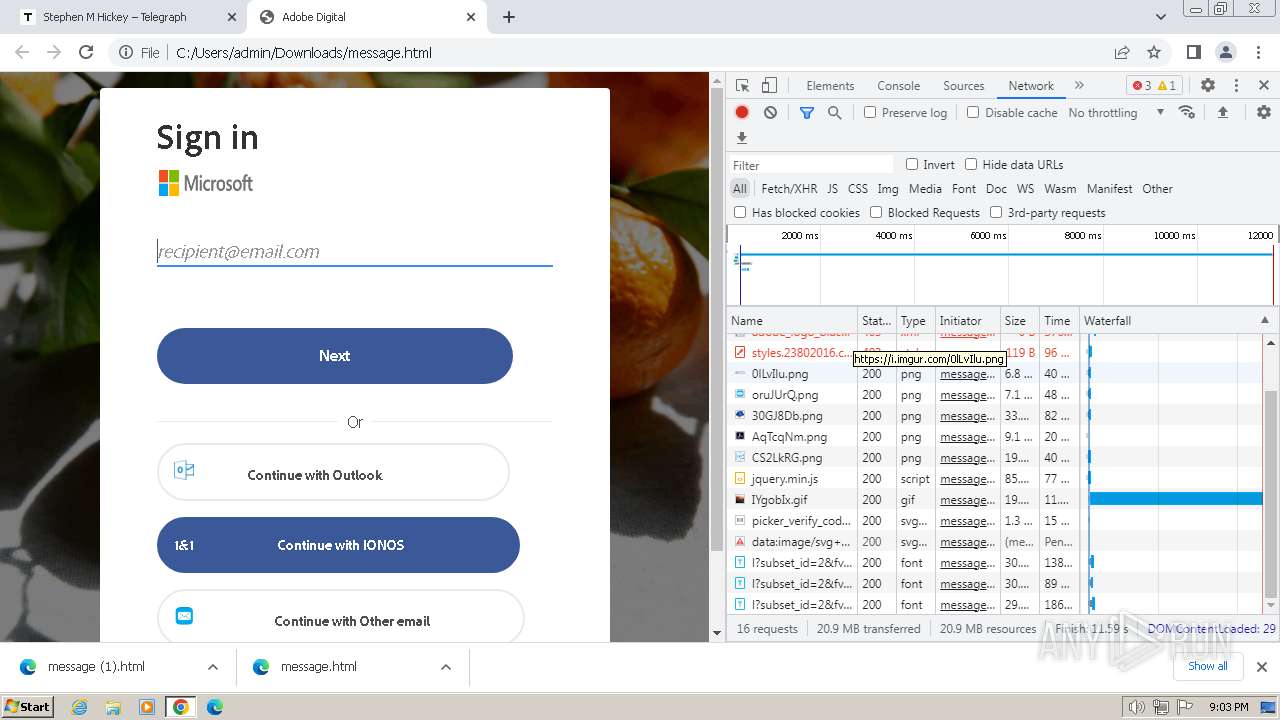Toggle the browser side panel
The height and width of the screenshot is (720, 1280).
coord(1194,52)
